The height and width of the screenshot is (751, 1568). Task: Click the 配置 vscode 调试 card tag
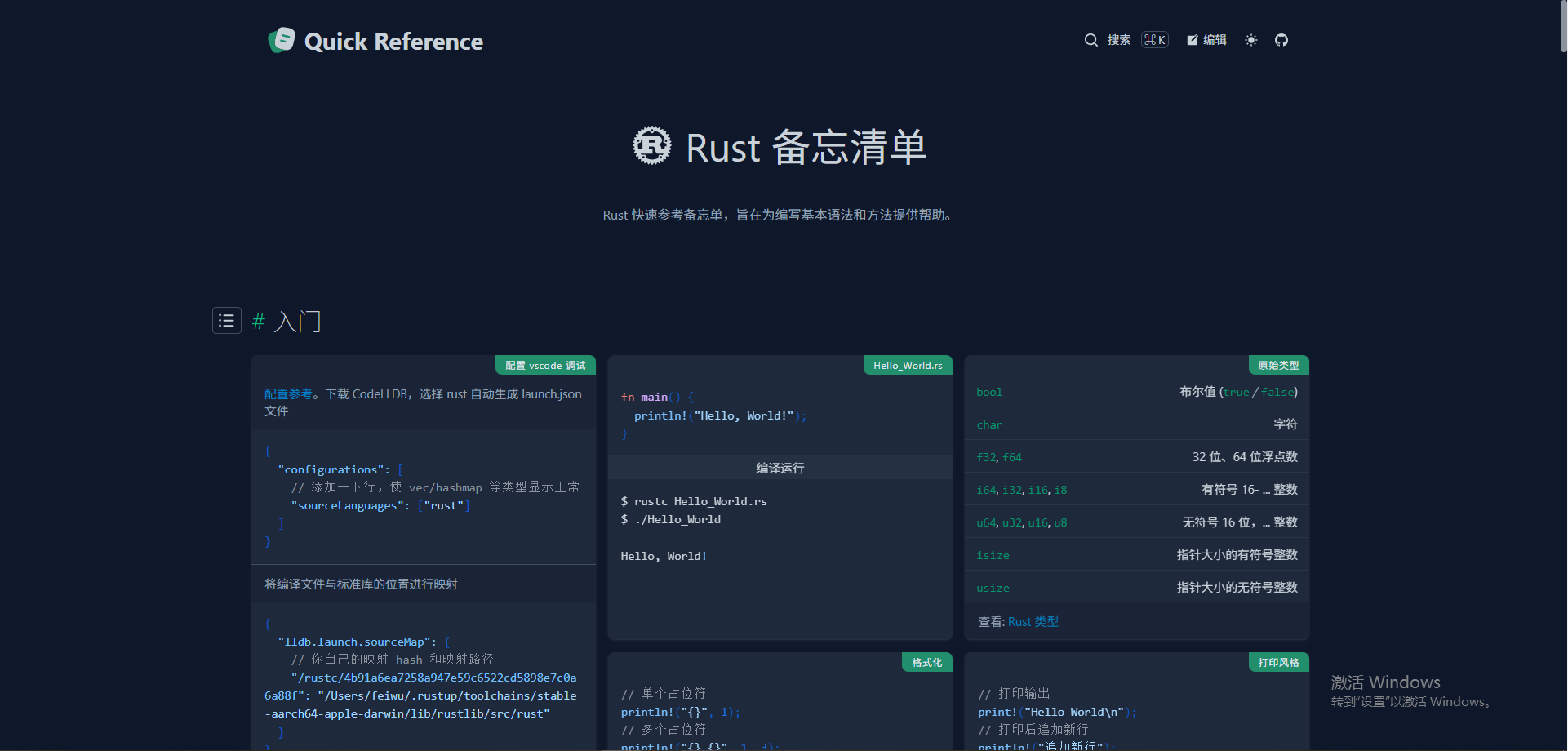click(x=545, y=366)
